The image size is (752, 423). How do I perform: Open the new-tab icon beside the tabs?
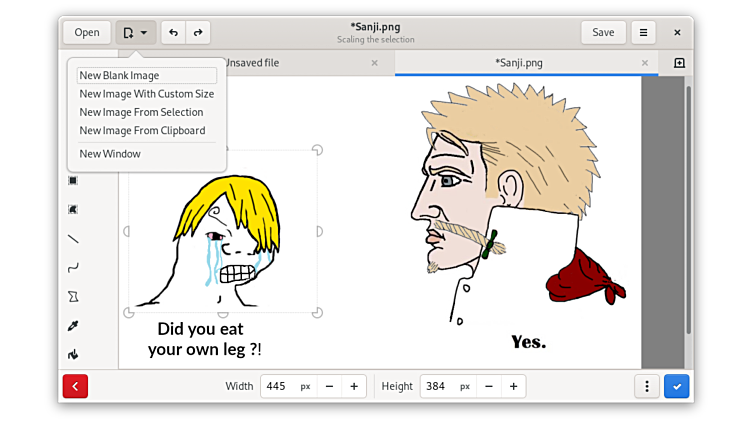(x=679, y=63)
